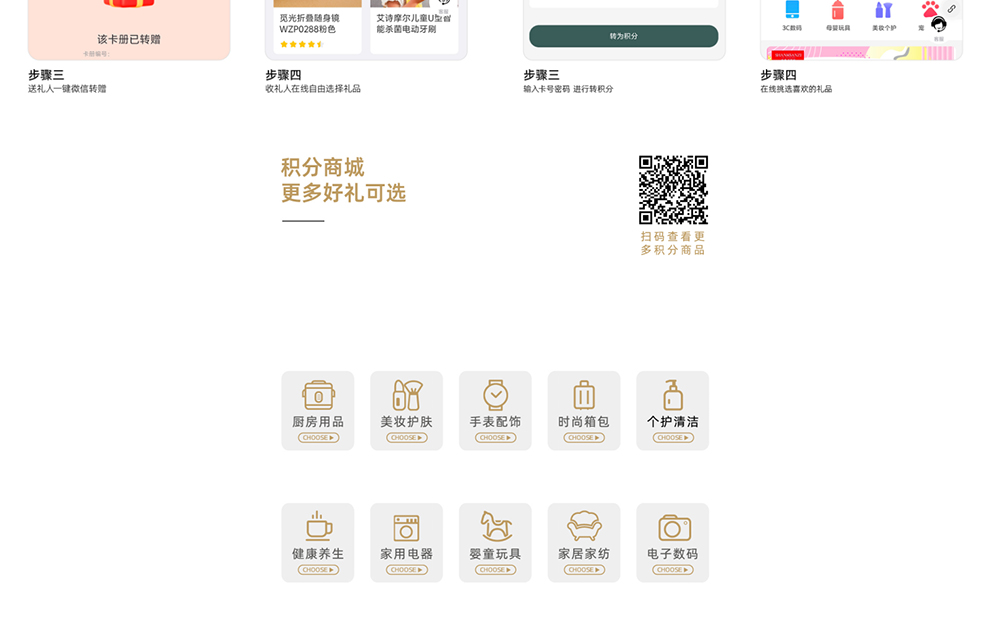Click the wristwatch icon for 手表配饰
Screen dimensions: 990x618
495,395
